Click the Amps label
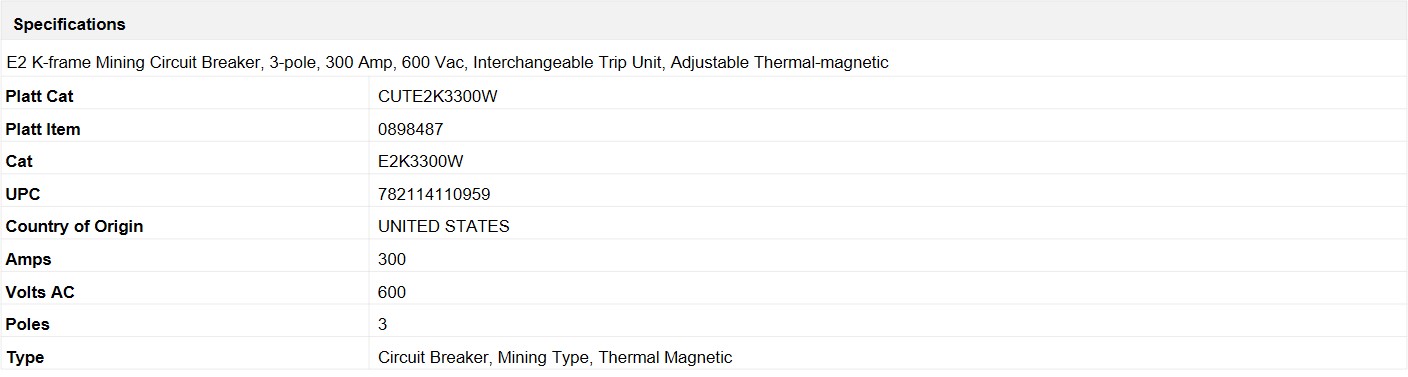The image size is (1408, 377). [x=28, y=259]
